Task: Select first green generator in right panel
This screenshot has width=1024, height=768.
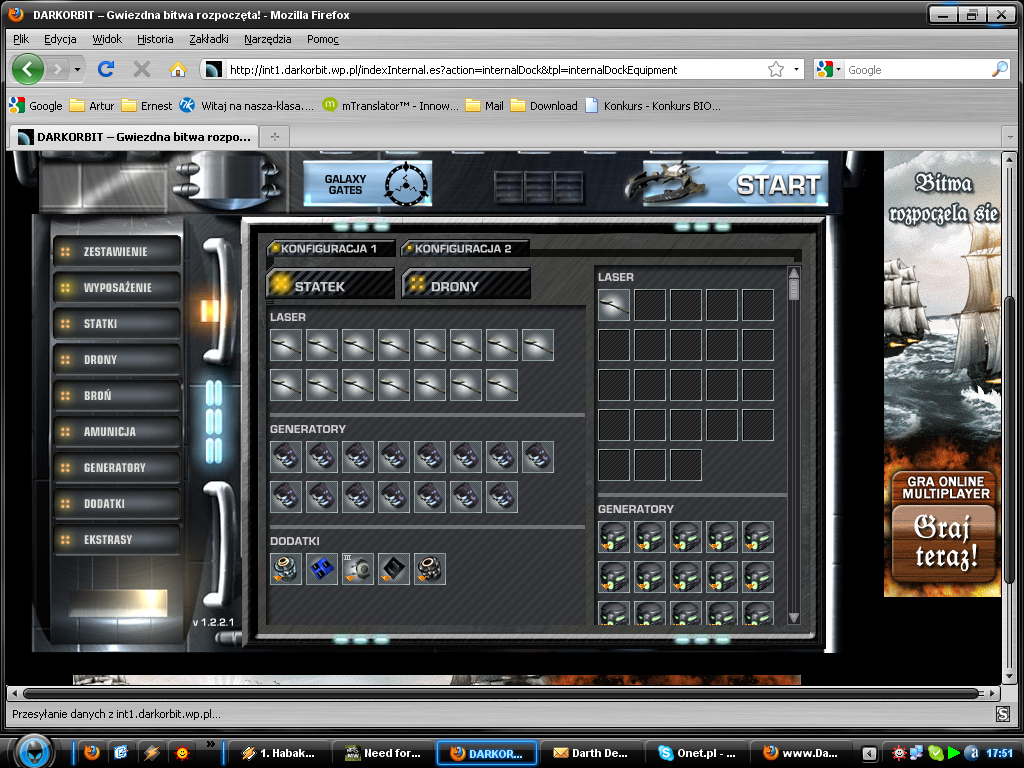Action: click(614, 537)
